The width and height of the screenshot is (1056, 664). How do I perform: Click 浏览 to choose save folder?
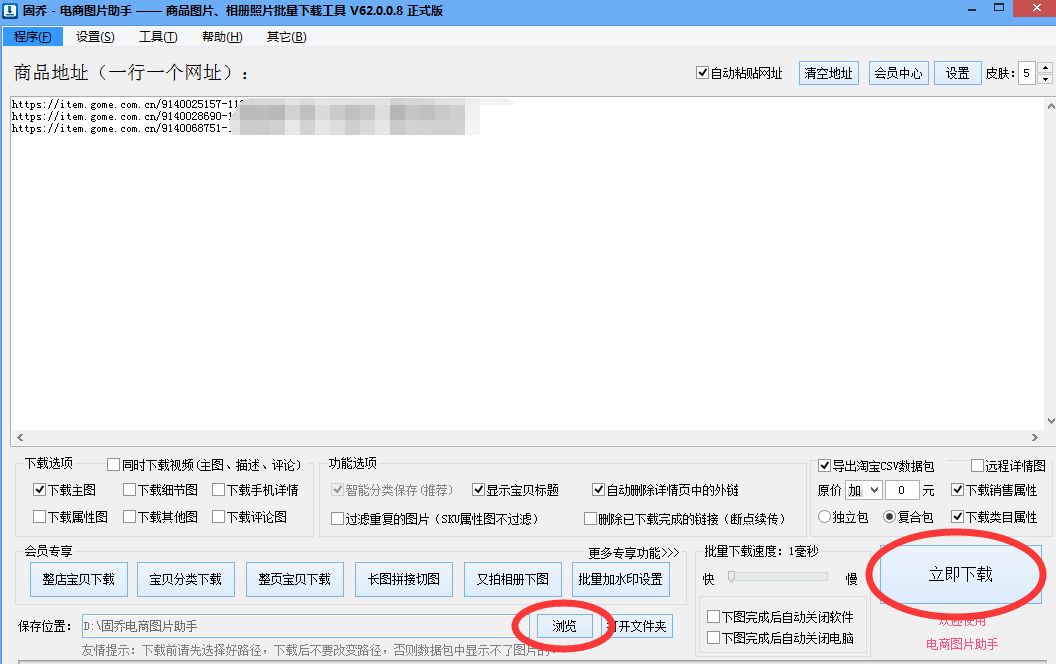click(564, 626)
